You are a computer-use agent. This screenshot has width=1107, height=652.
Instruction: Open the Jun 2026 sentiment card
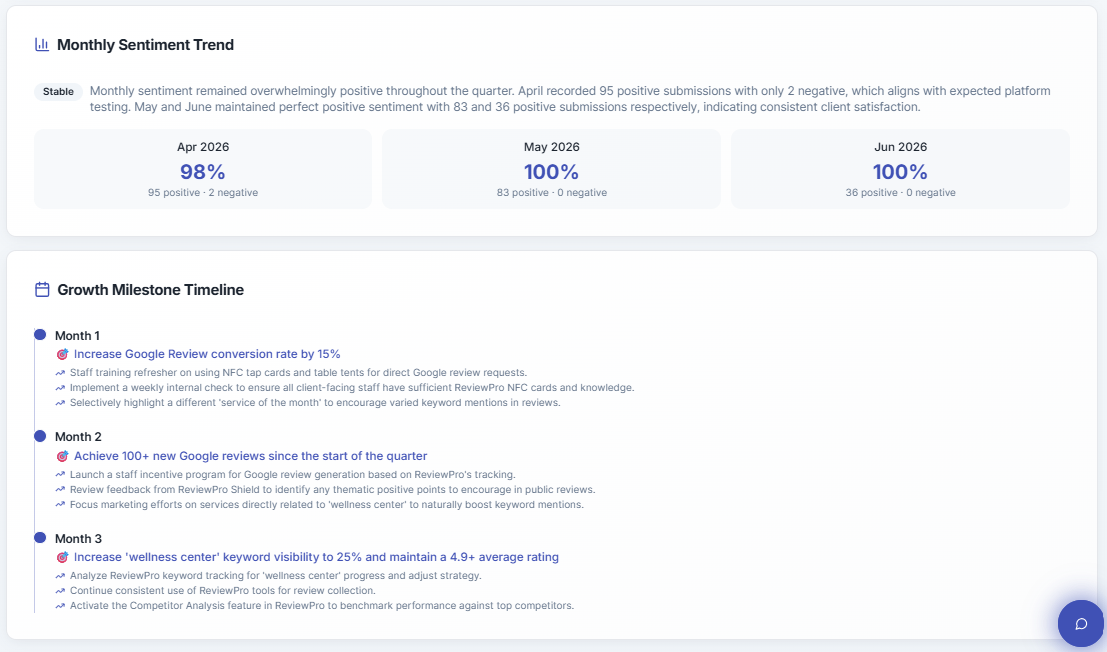900,169
